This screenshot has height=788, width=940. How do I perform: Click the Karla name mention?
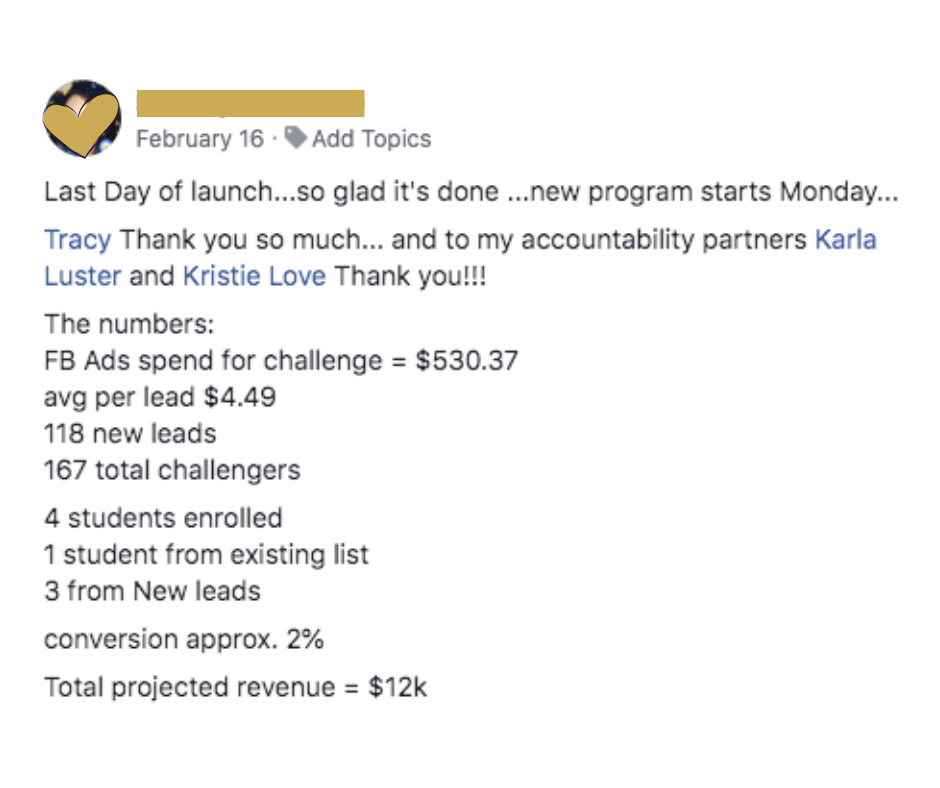(846, 240)
